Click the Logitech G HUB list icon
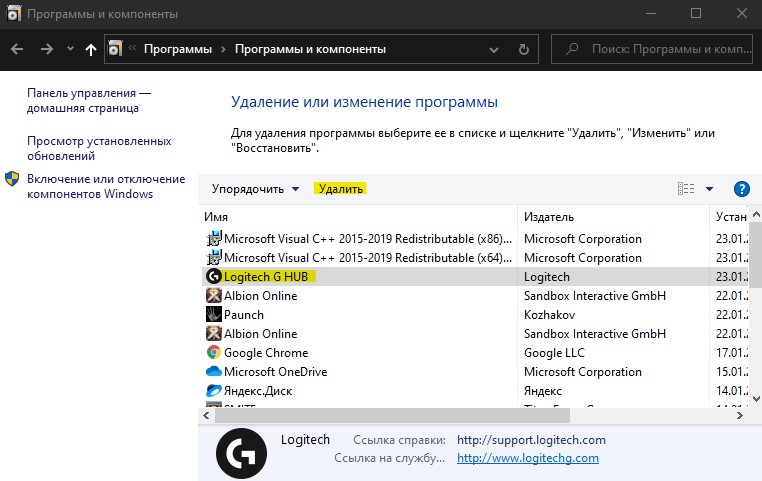This screenshot has height=481, width=762. point(214,276)
